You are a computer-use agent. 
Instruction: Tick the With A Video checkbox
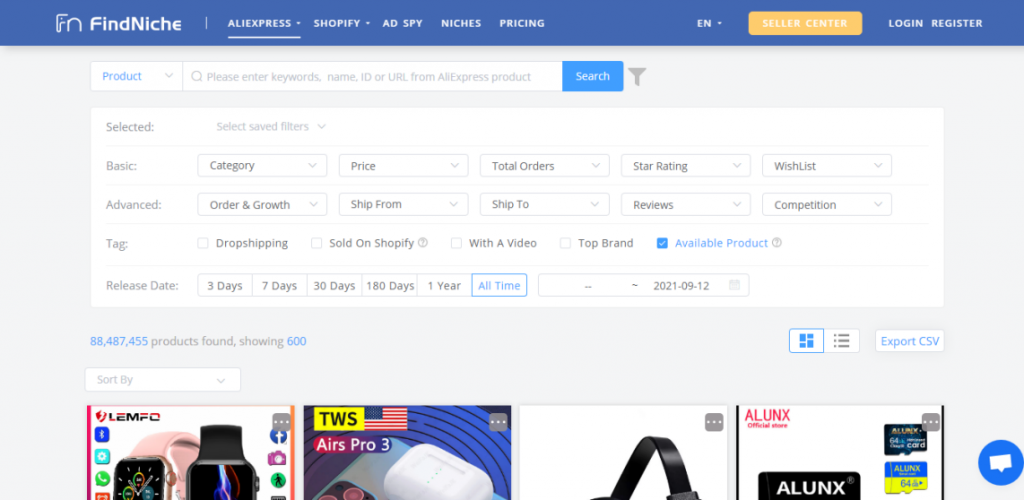point(456,243)
